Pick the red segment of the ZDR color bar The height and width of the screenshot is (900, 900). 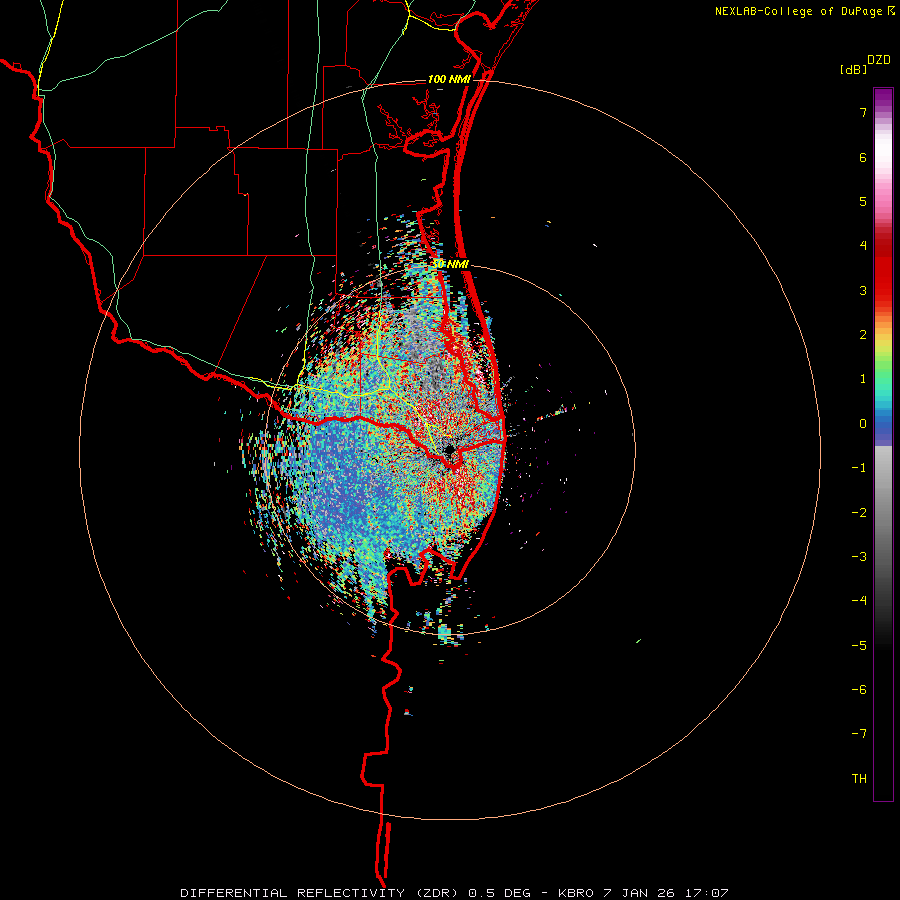click(883, 276)
